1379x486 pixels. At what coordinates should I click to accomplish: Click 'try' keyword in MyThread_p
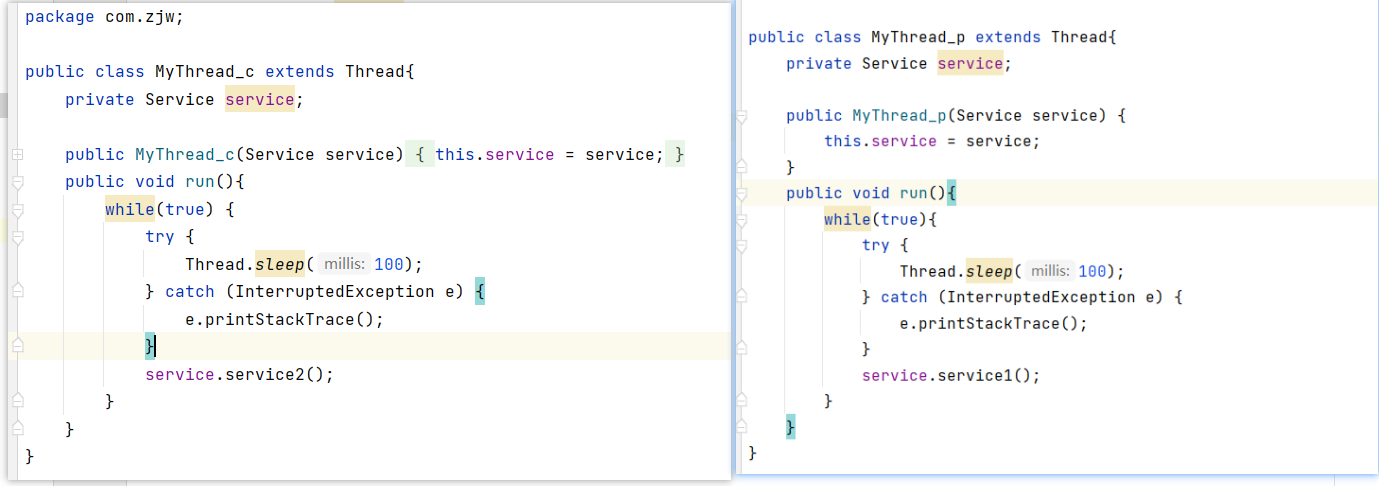[x=876, y=245]
